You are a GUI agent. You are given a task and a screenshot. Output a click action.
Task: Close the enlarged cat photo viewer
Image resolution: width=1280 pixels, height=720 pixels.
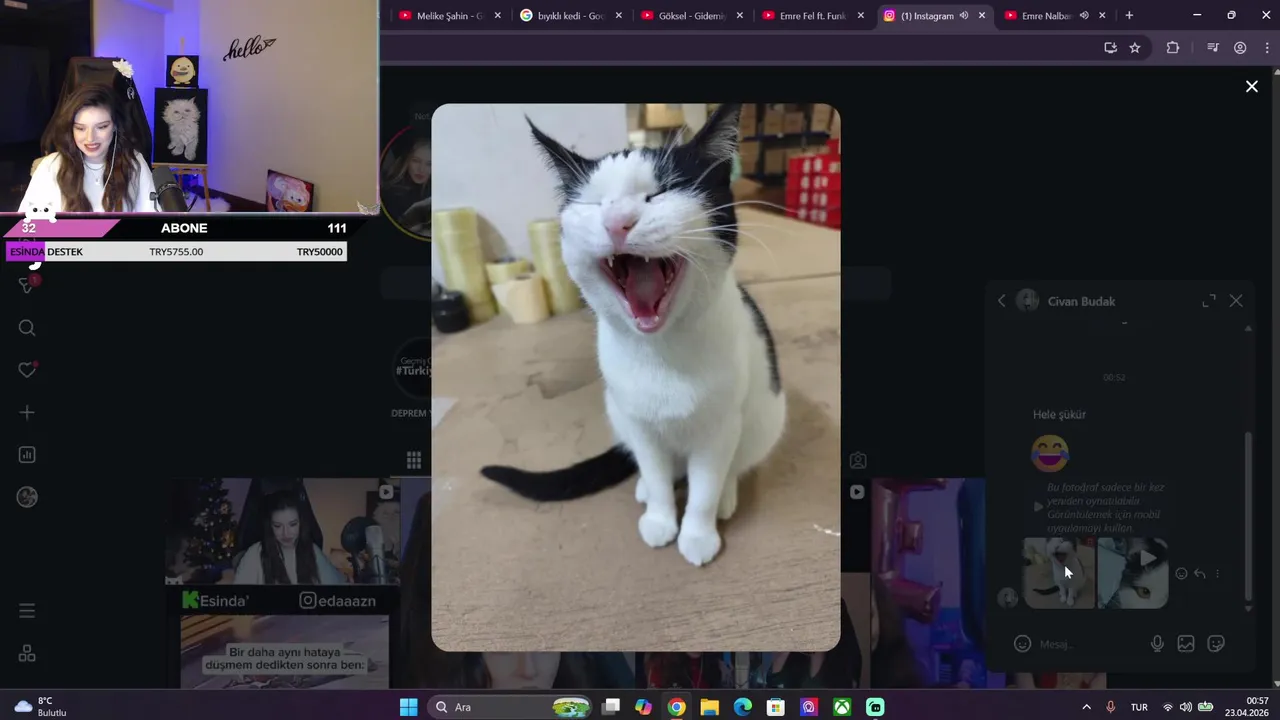[x=1251, y=86]
